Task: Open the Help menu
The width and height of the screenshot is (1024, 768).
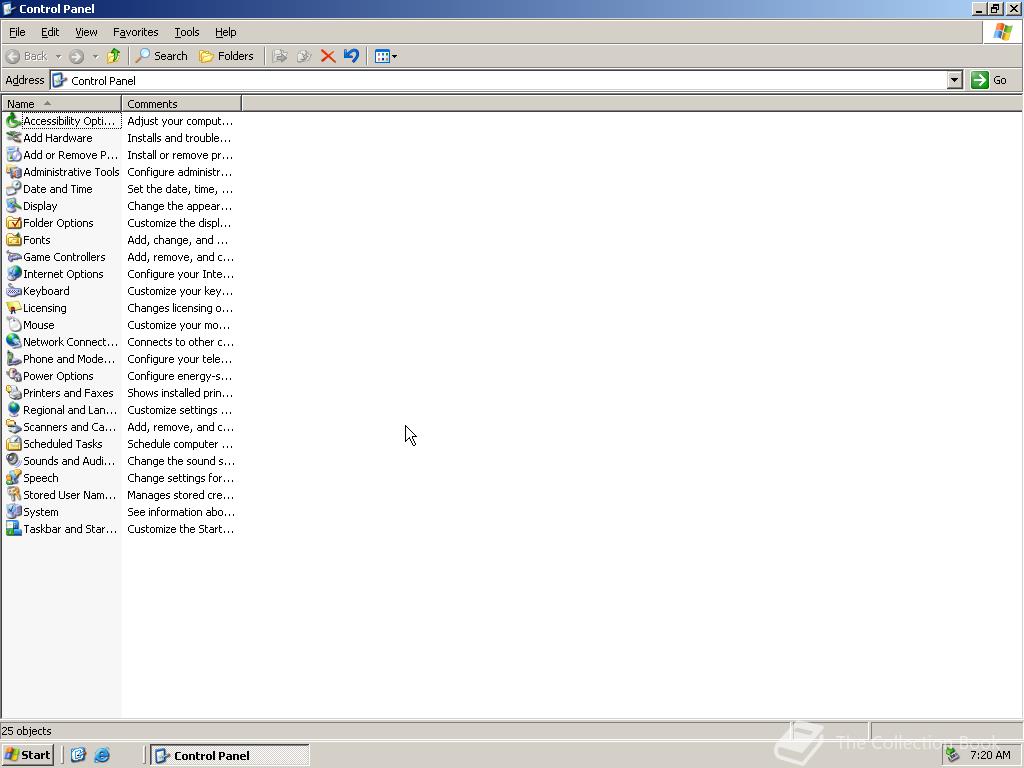Action: pyautogui.click(x=225, y=32)
